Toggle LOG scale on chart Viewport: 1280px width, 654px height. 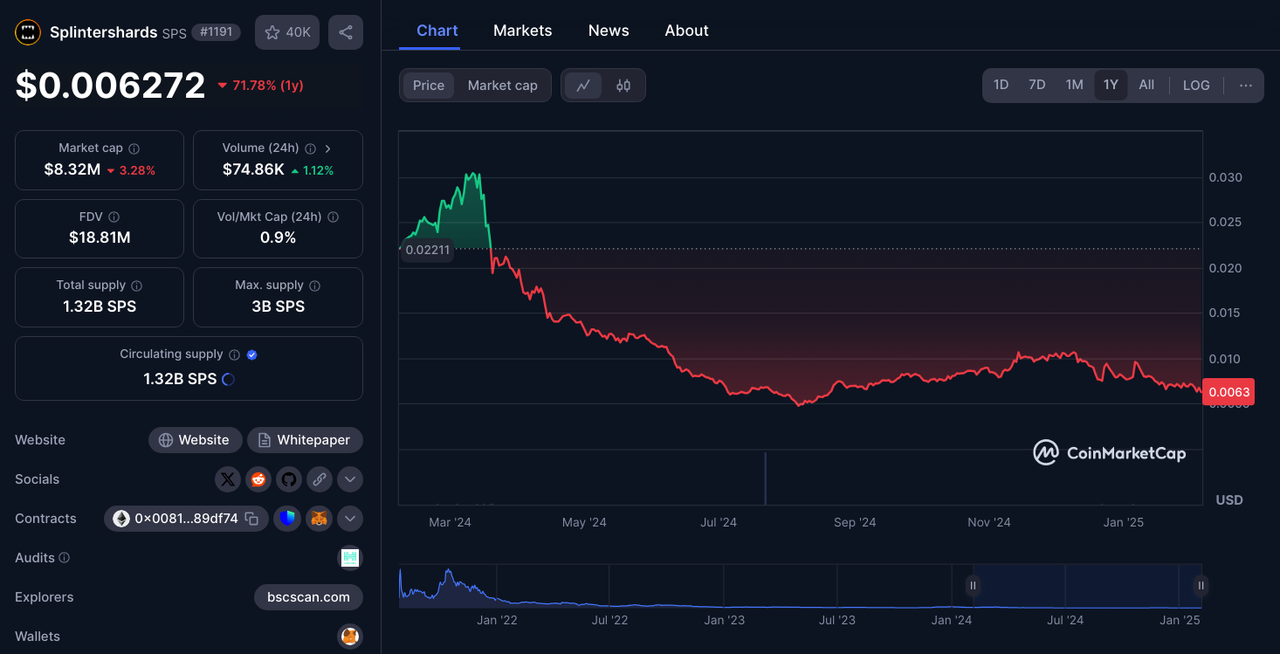click(x=1196, y=85)
